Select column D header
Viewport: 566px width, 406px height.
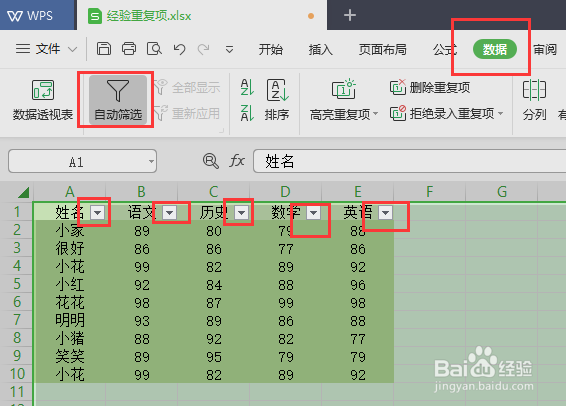coord(285,192)
